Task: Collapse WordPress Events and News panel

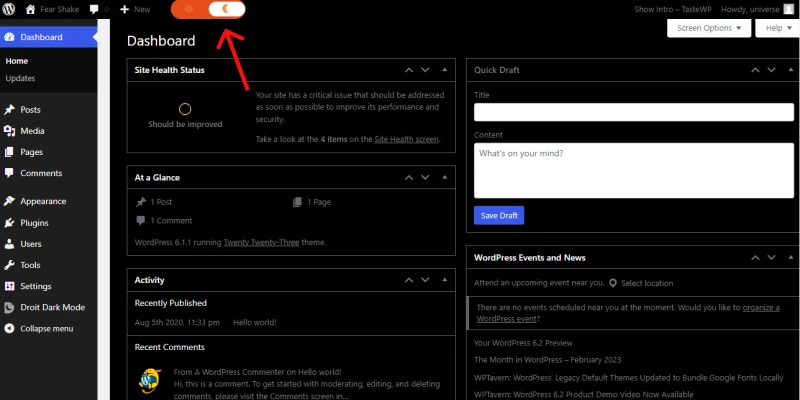Action: (790, 258)
